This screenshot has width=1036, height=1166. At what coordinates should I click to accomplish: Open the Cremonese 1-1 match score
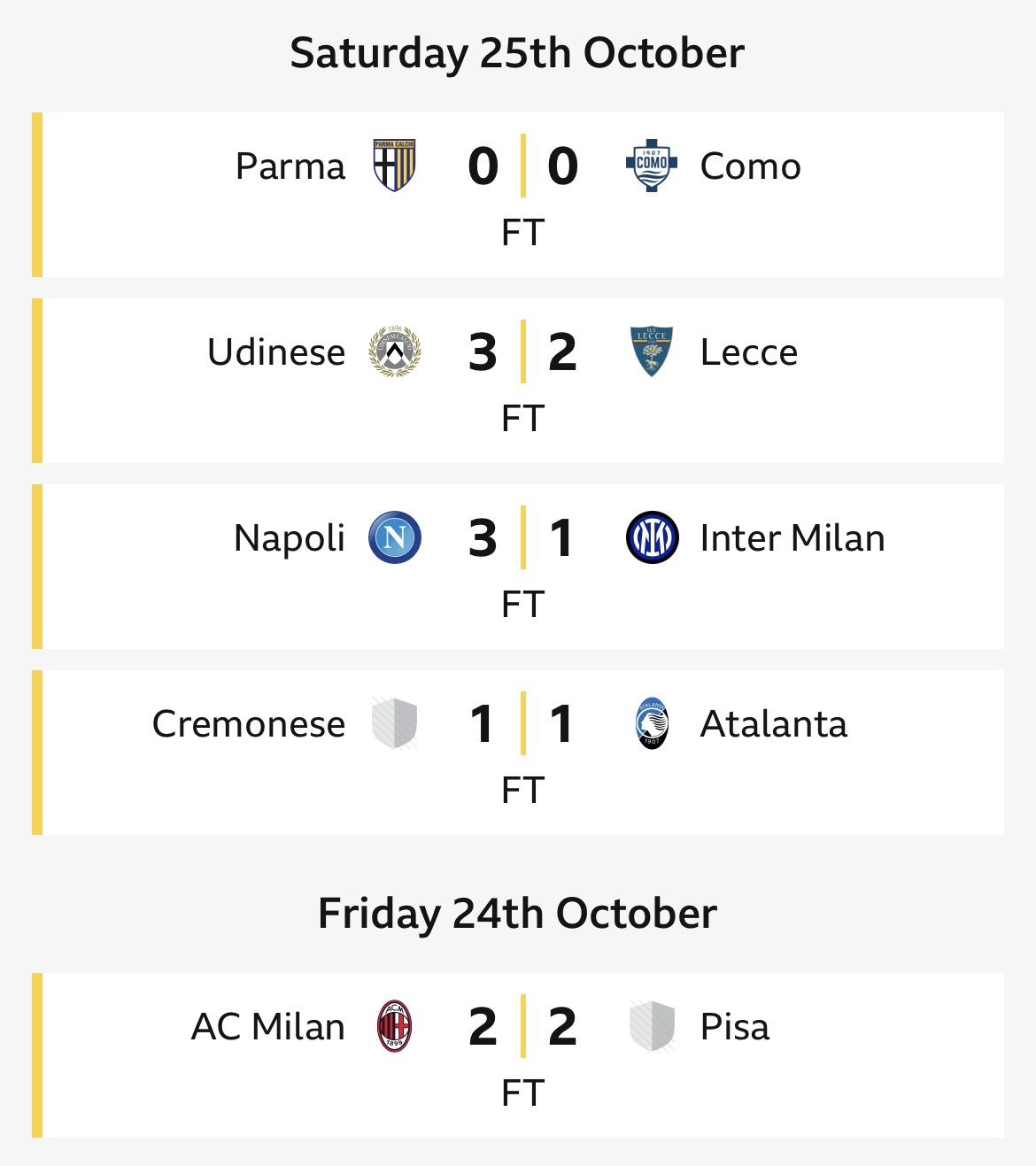(522, 723)
